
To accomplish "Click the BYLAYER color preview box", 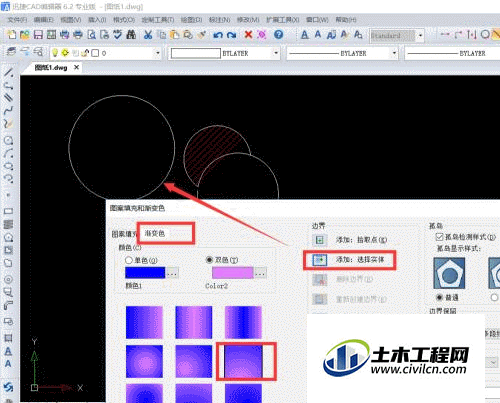I will (x=196, y=53).
